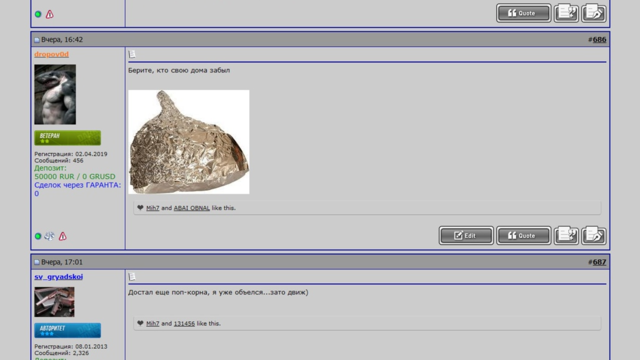Click the multi-quote icon in post #686
640x360 pixels.
[x=566, y=236]
